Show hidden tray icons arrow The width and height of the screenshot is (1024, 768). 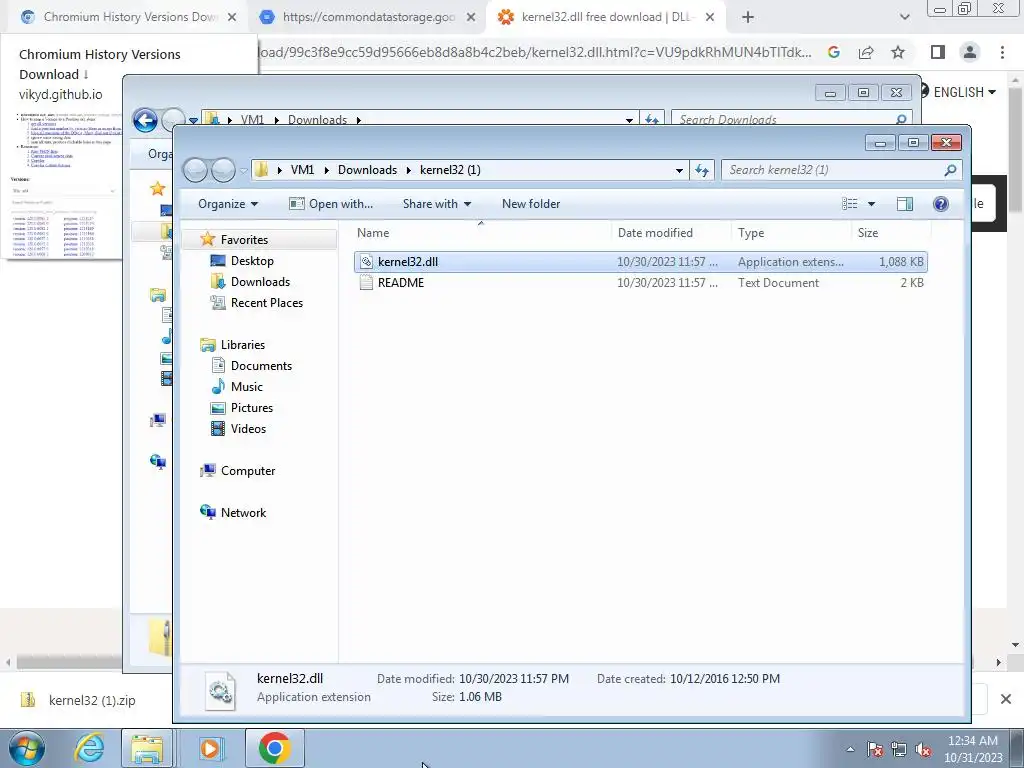click(x=850, y=749)
